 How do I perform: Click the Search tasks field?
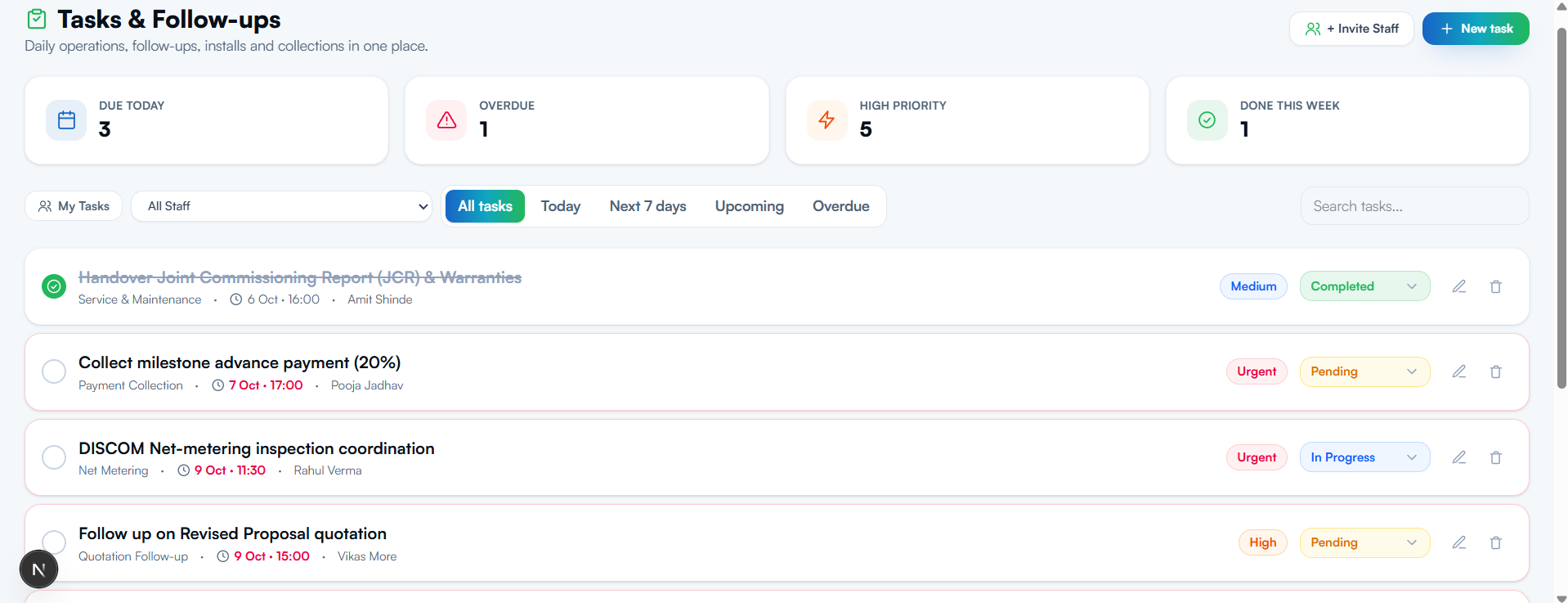[1414, 206]
